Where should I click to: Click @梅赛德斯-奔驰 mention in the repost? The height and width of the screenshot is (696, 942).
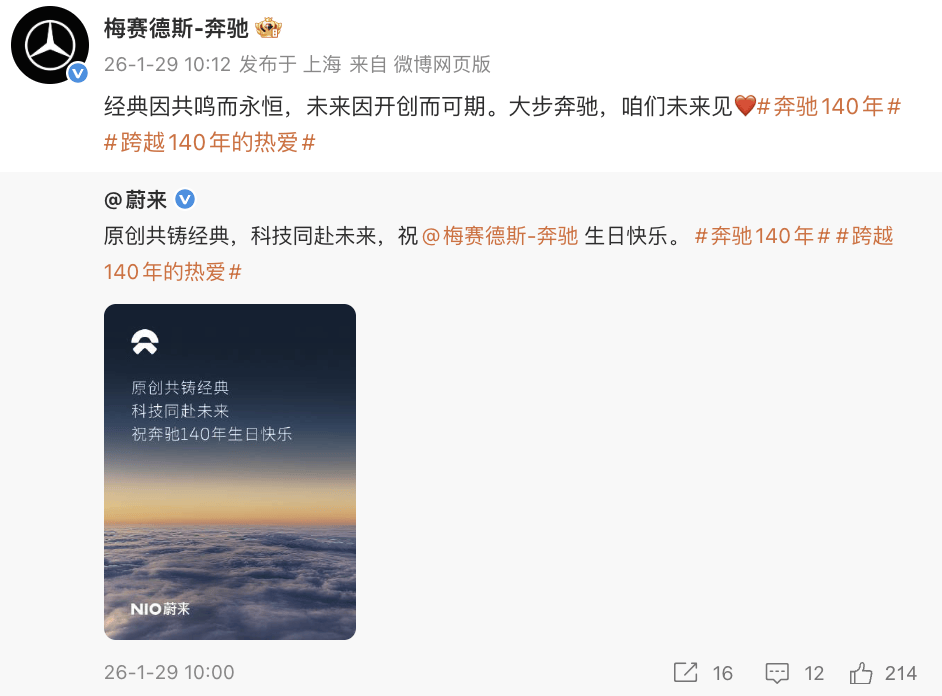[x=500, y=235]
